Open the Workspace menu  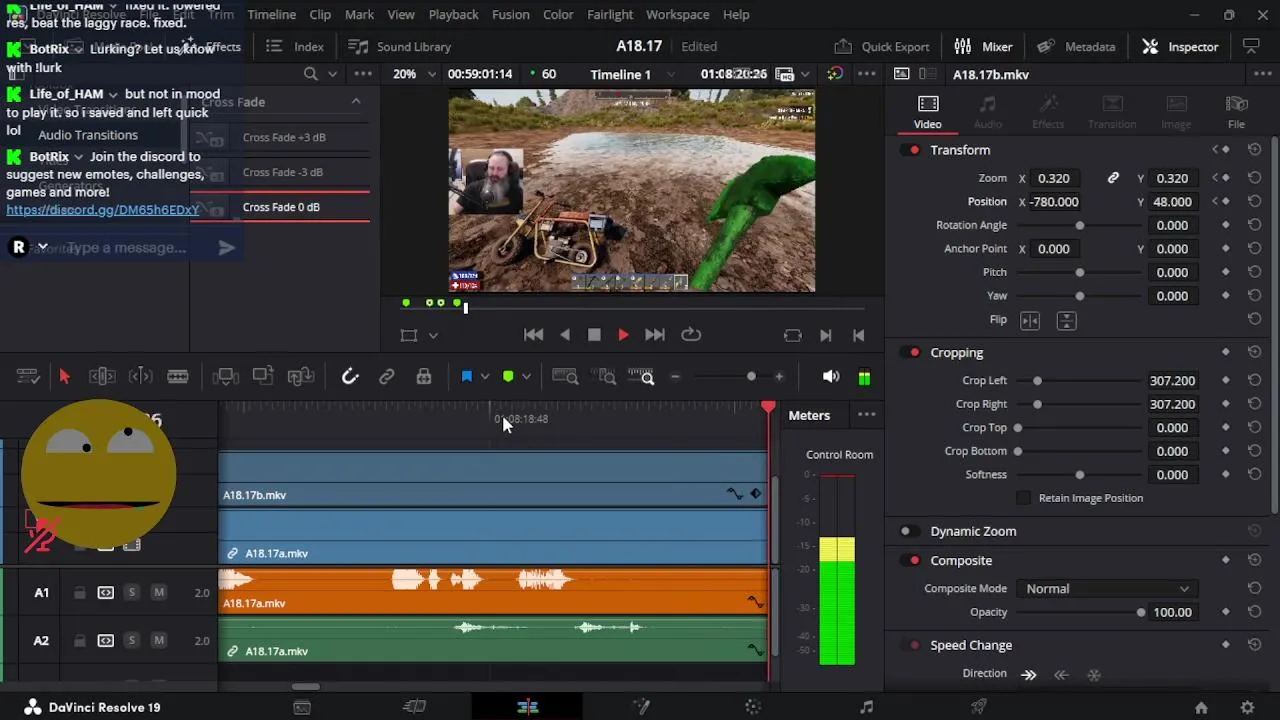677,15
